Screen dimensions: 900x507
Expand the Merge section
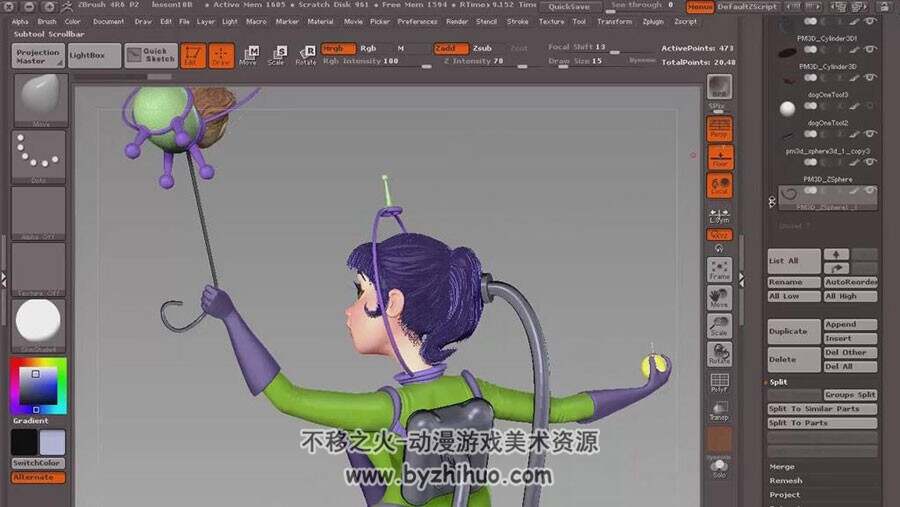point(782,467)
